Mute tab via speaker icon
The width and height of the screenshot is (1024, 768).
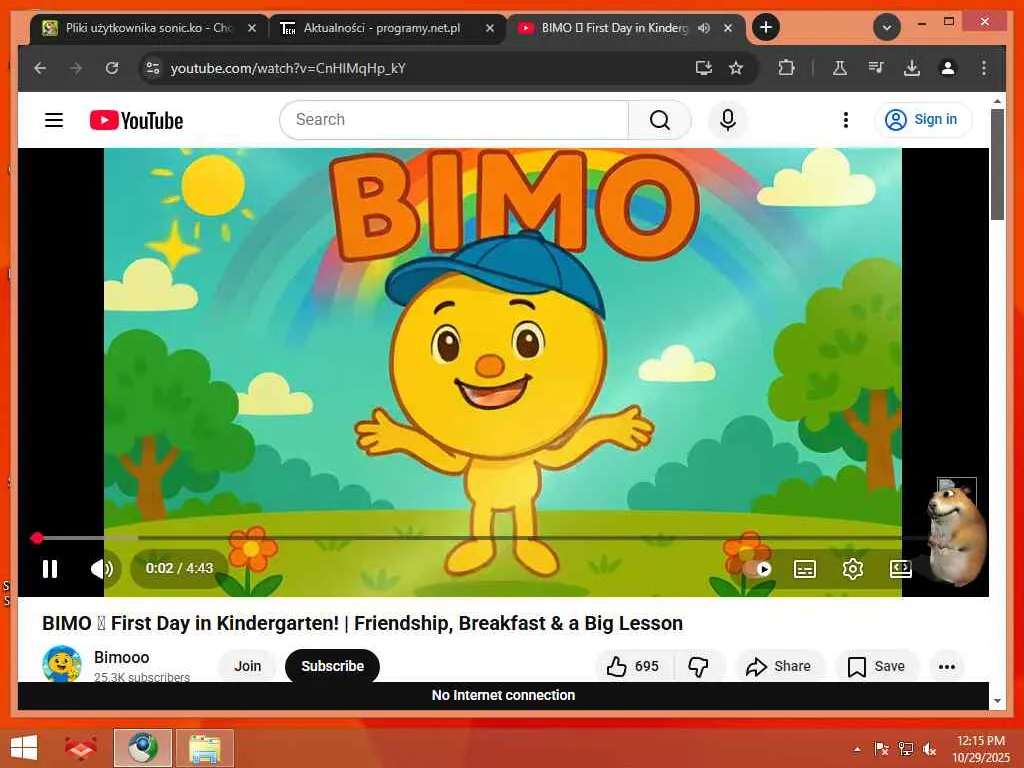(703, 28)
